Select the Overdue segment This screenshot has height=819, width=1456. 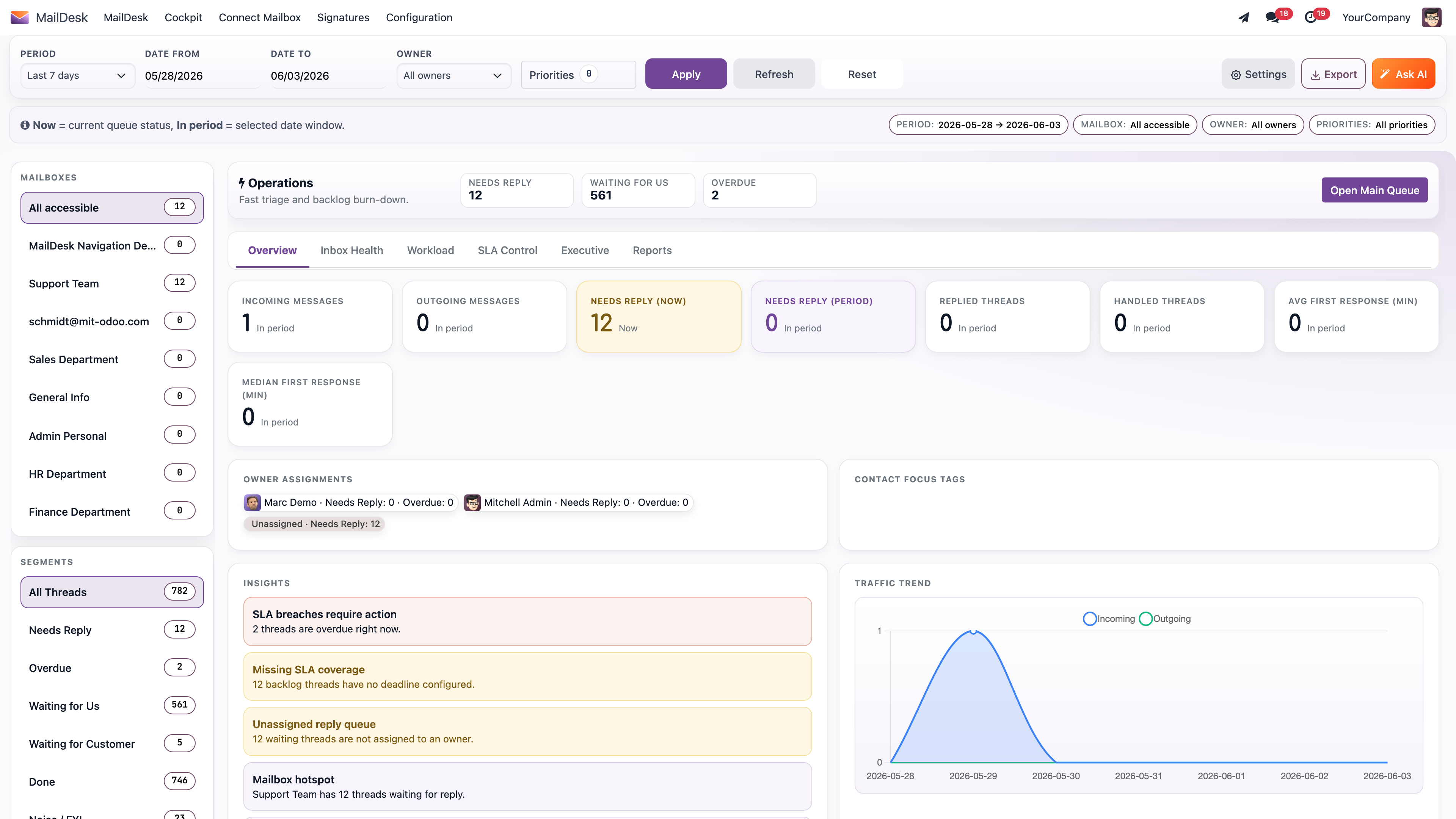click(112, 667)
